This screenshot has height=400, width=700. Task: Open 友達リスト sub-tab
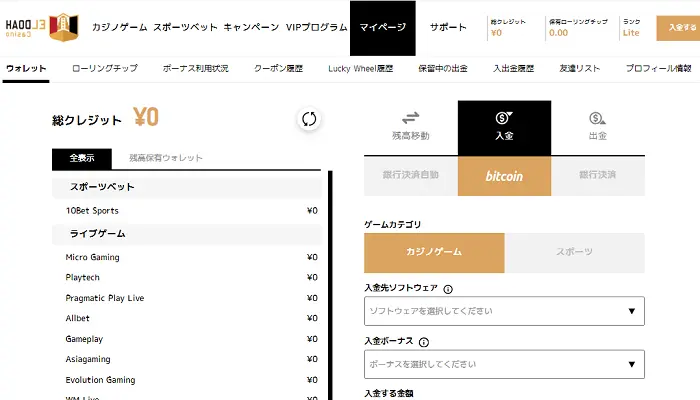(579, 68)
